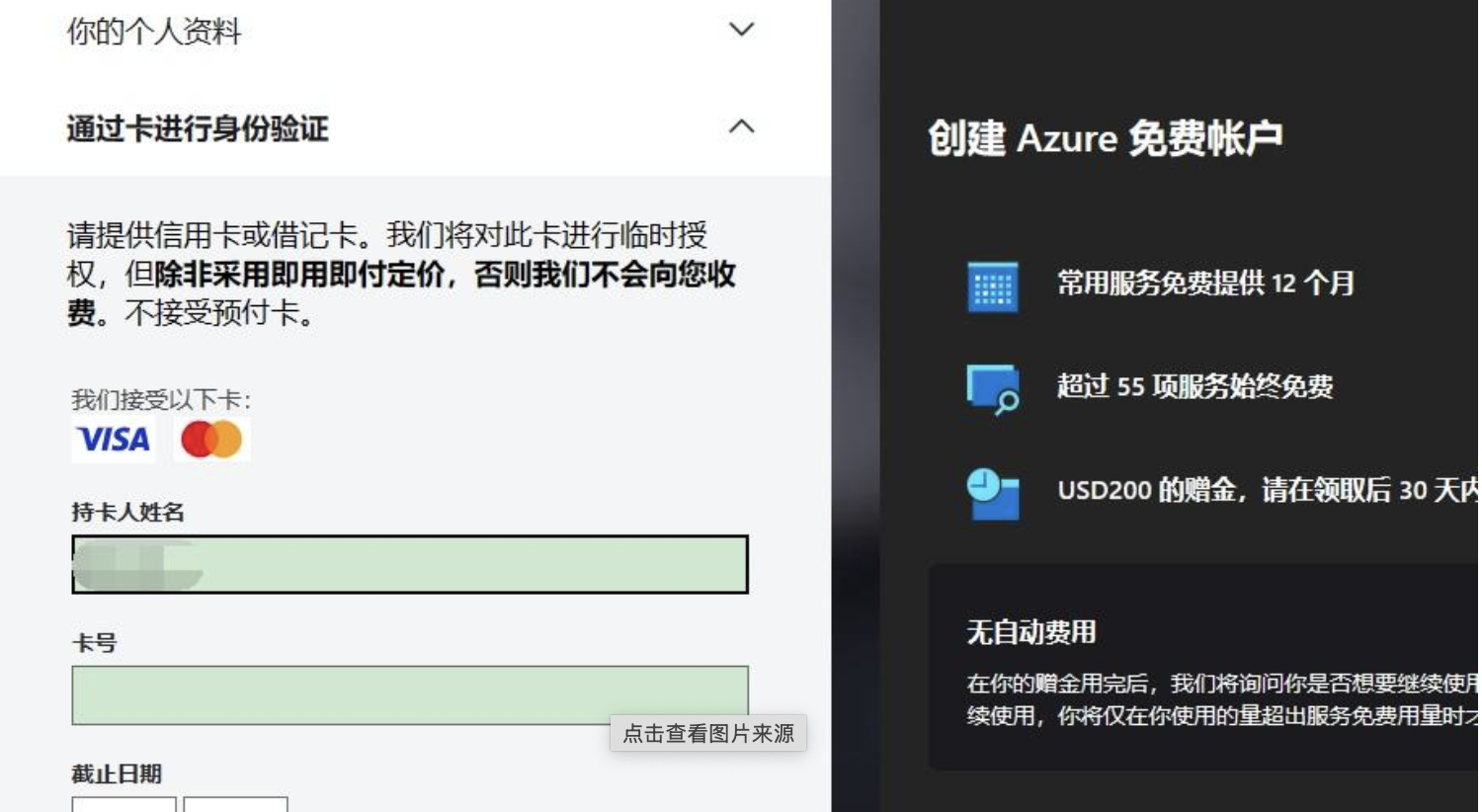Click the 持卡人姓名 label

tap(128, 513)
